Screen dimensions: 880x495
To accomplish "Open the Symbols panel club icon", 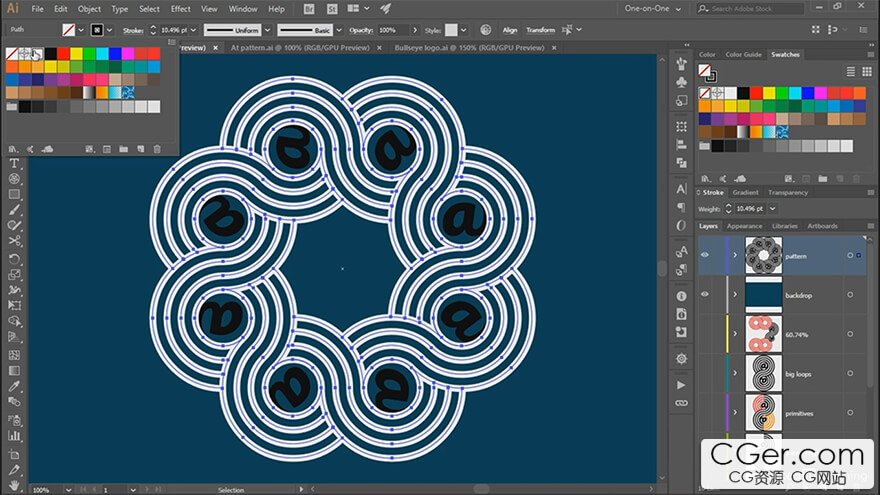I will click(681, 82).
